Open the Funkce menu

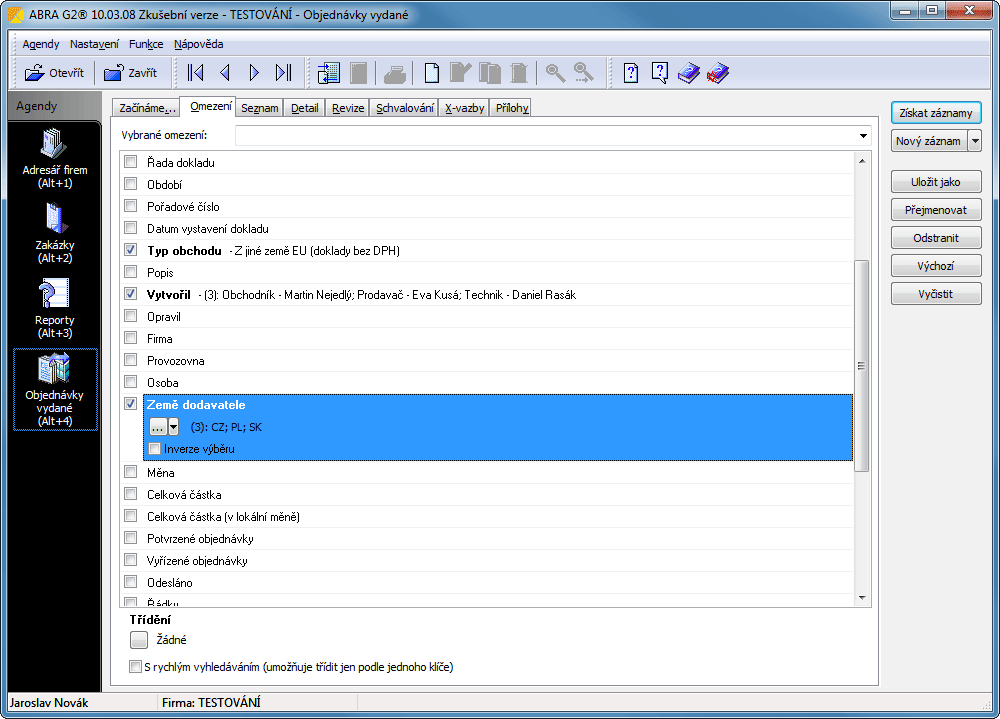click(146, 44)
